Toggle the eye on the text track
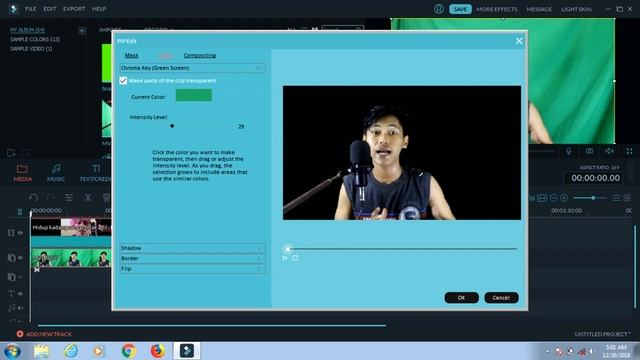The width and height of the screenshot is (640, 360). click(20, 293)
